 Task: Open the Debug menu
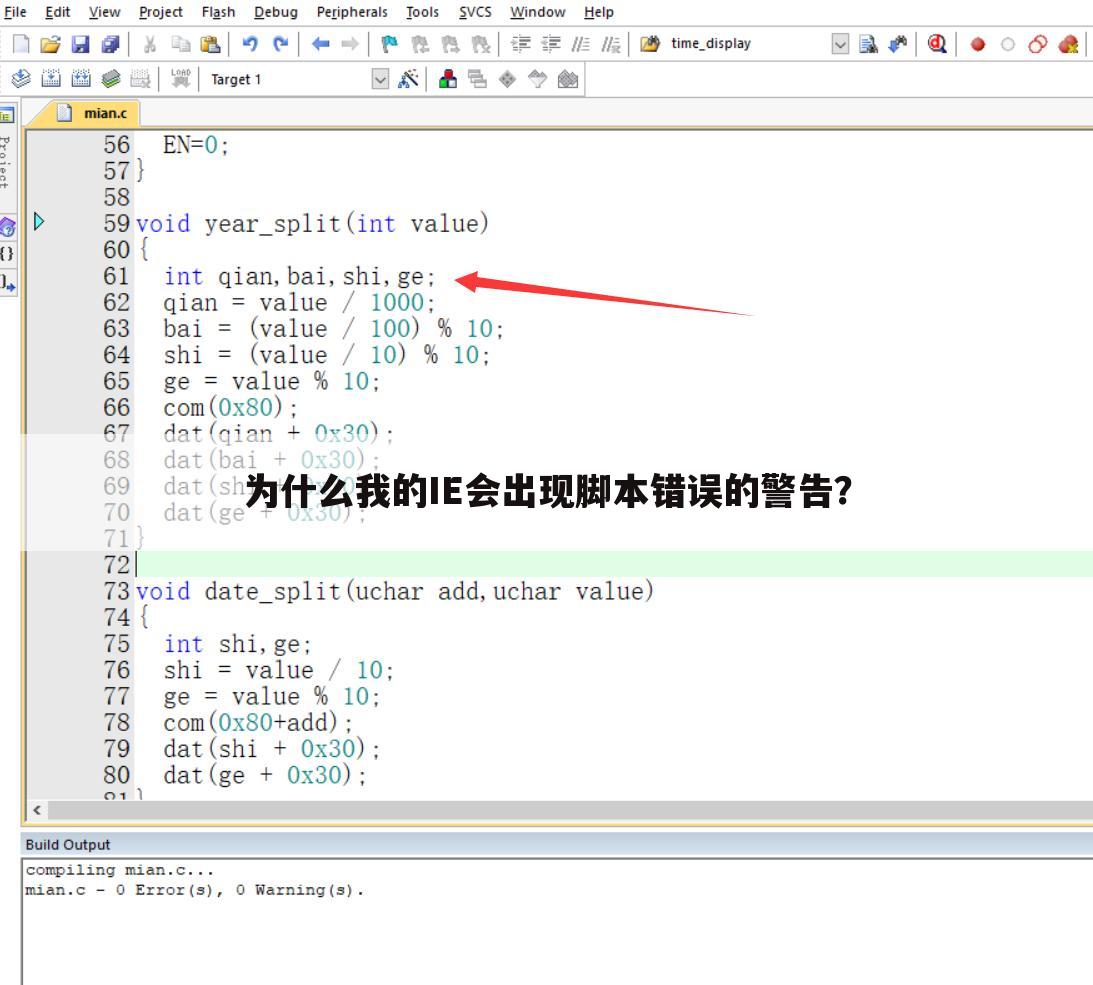pyautogui.click(x=276, y=12)
